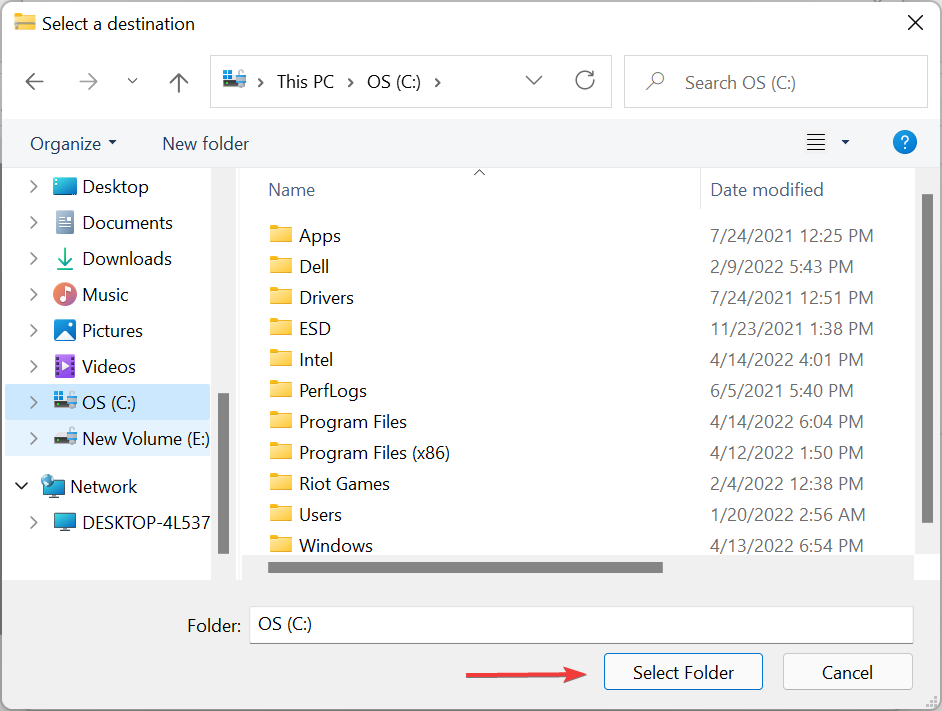942x711 pixels.
Task: Click the search magnifier icon
Action: click(655, 81)
